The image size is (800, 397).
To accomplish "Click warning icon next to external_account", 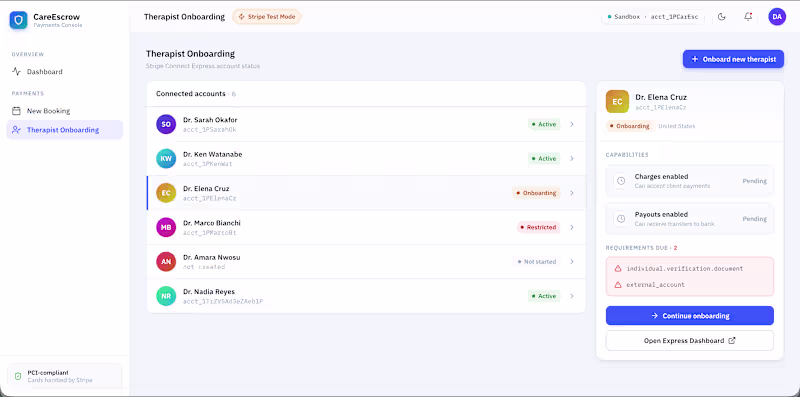I will click(618, 285).
